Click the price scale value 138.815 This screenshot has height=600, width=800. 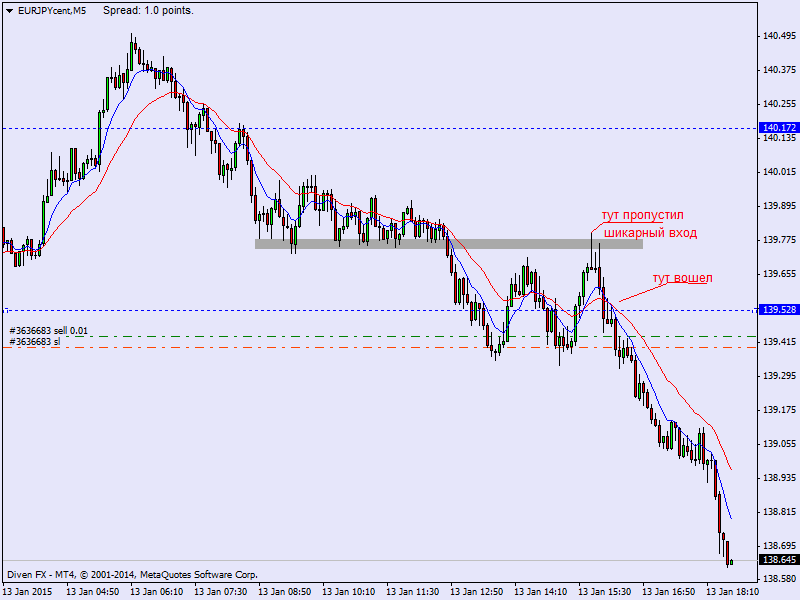pos(779,512)
